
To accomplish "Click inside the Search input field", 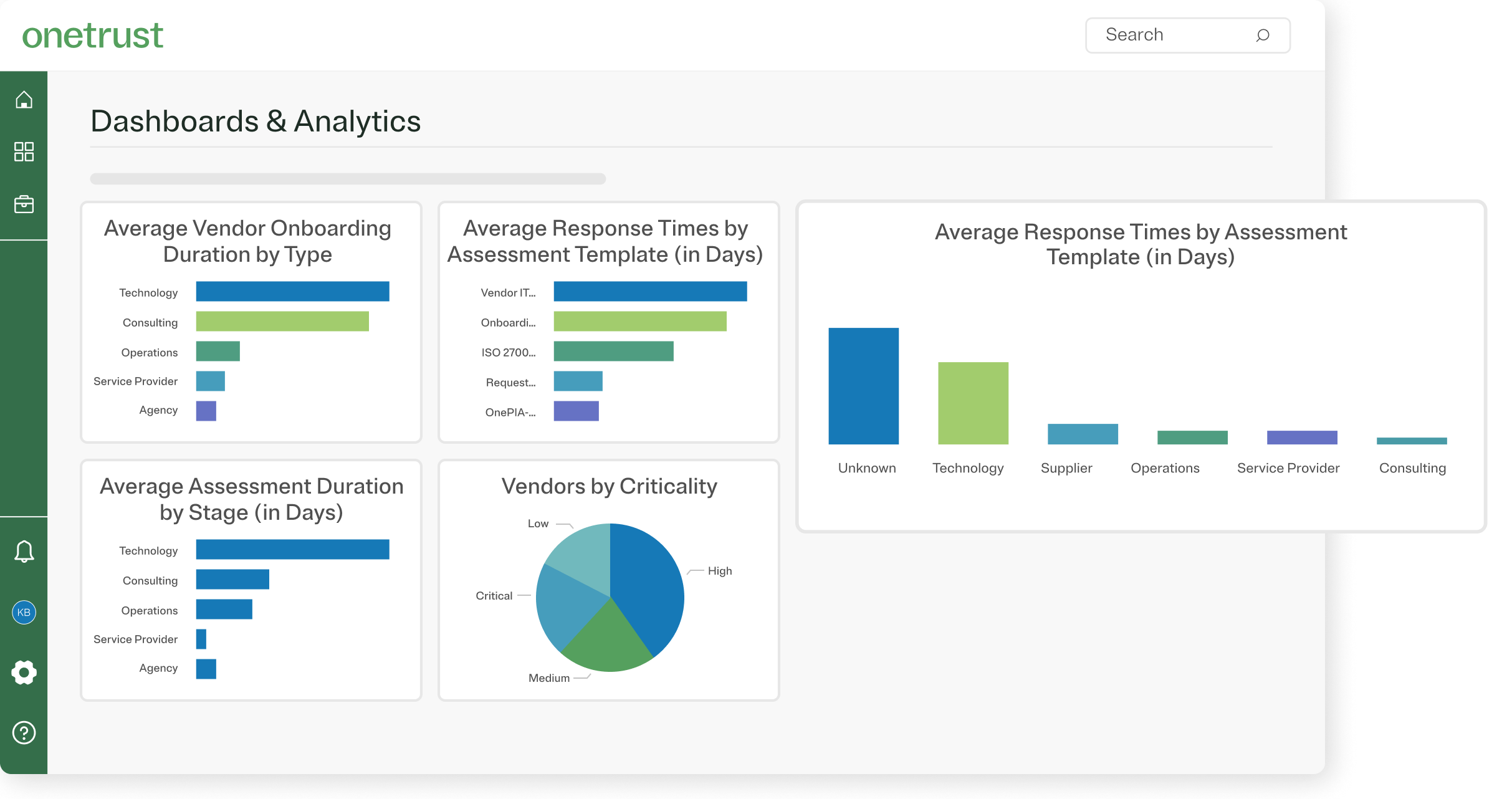I will (1172, 35).
